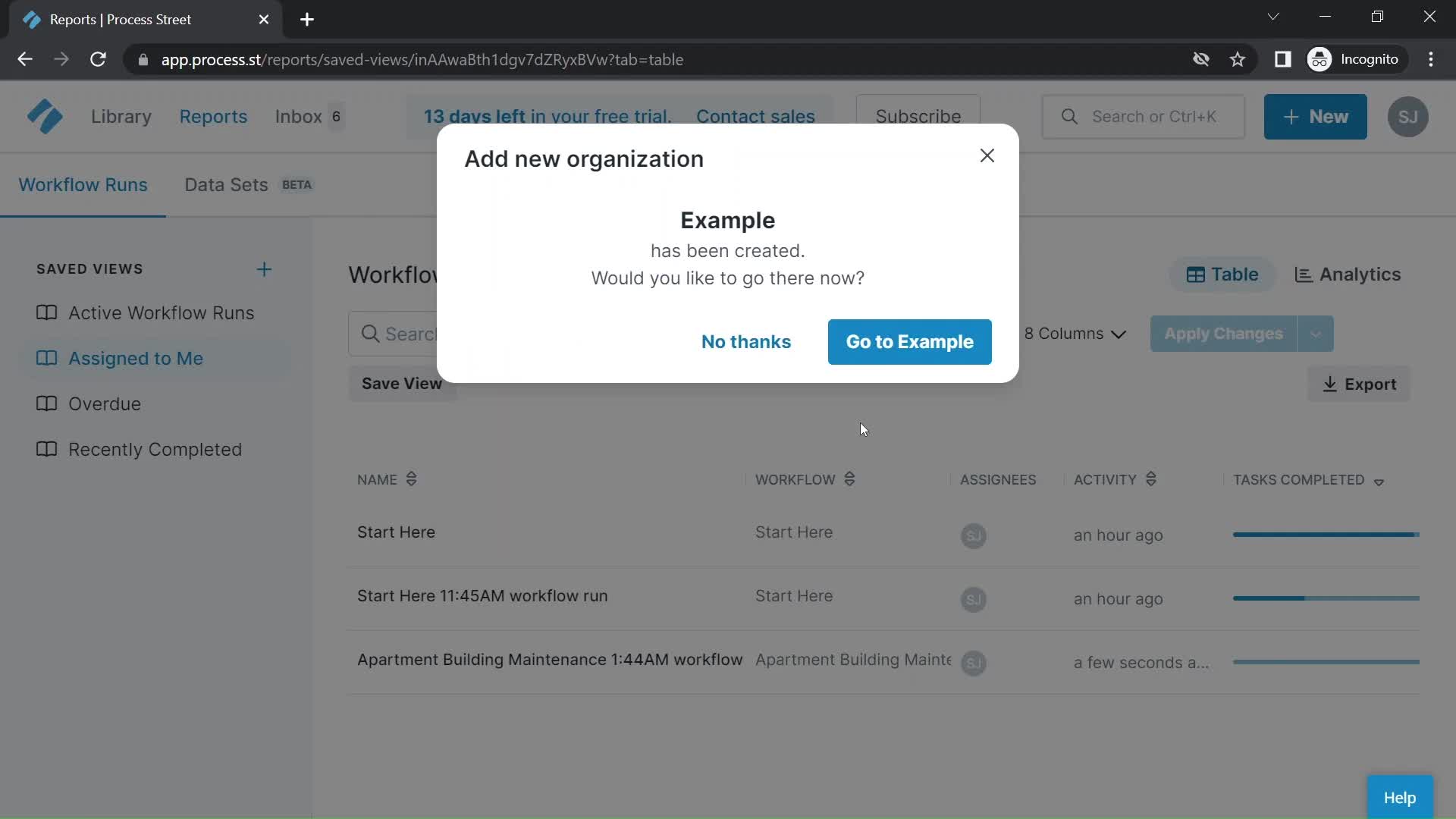Image resolution: width=1456 pixels, height=819 pixels.
Task: Click the Library nav icon
Action: (120, 117)
